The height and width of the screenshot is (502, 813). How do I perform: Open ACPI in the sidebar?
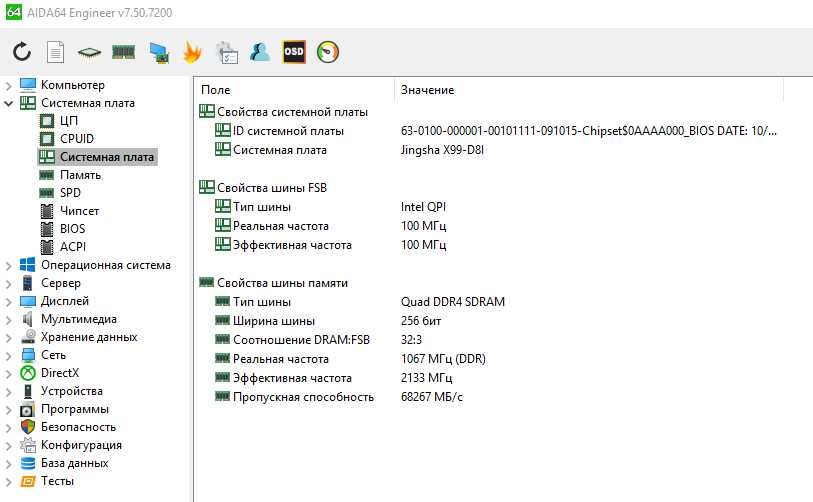[73, 247]
